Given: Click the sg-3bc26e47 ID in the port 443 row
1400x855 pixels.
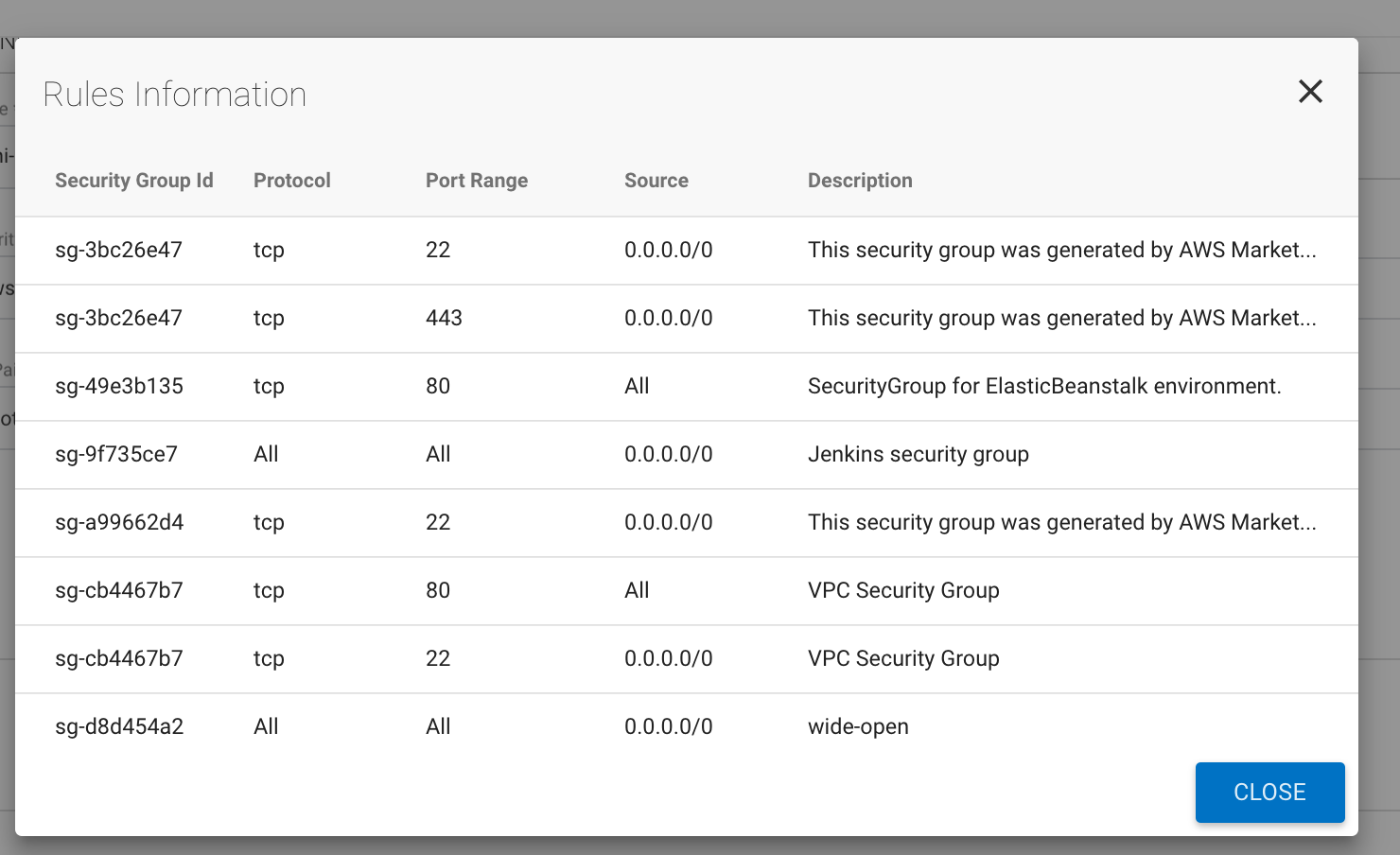Looking at the screenshot, I should [x=118, y=318].
